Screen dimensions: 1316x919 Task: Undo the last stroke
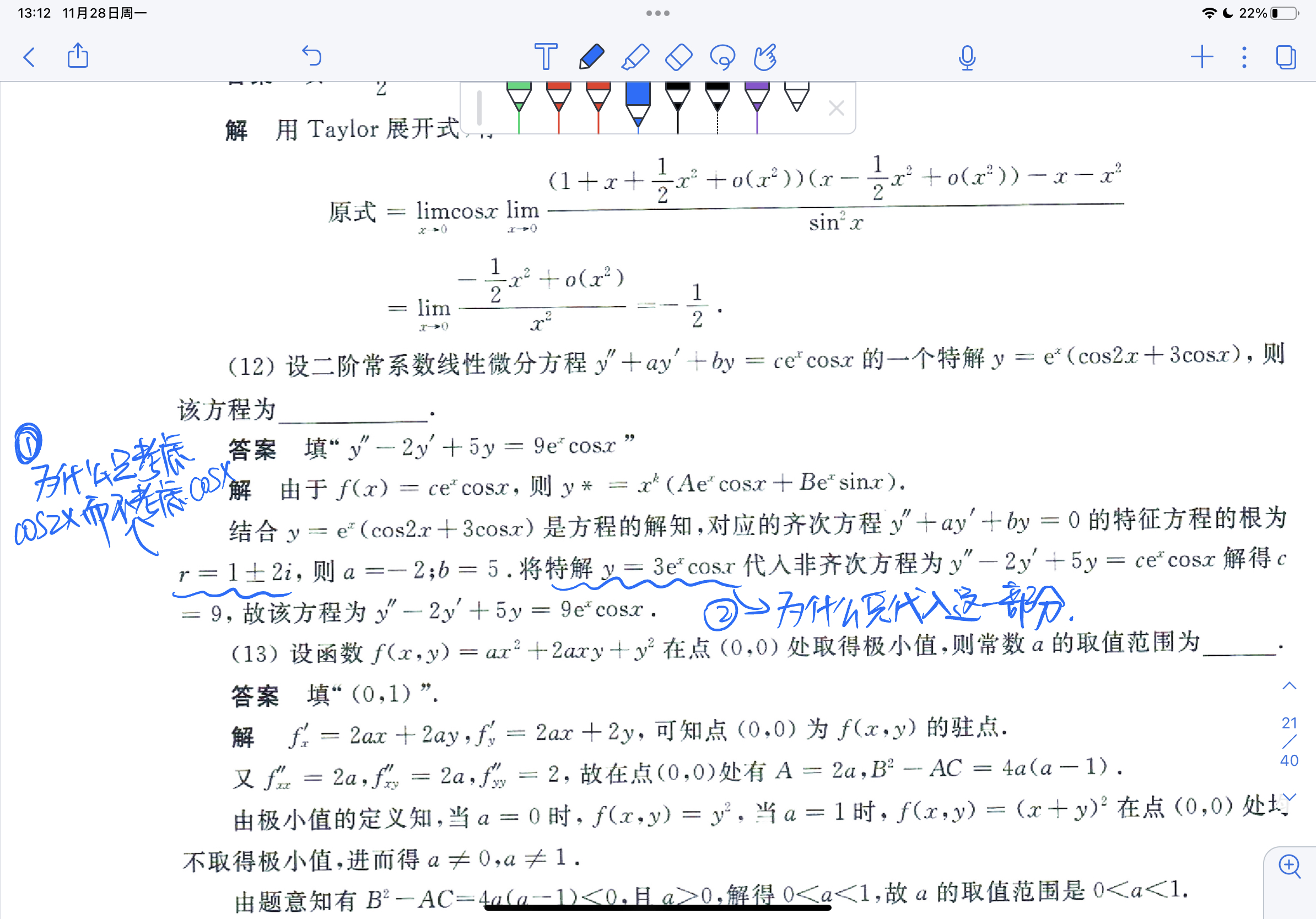pos(312,56)
